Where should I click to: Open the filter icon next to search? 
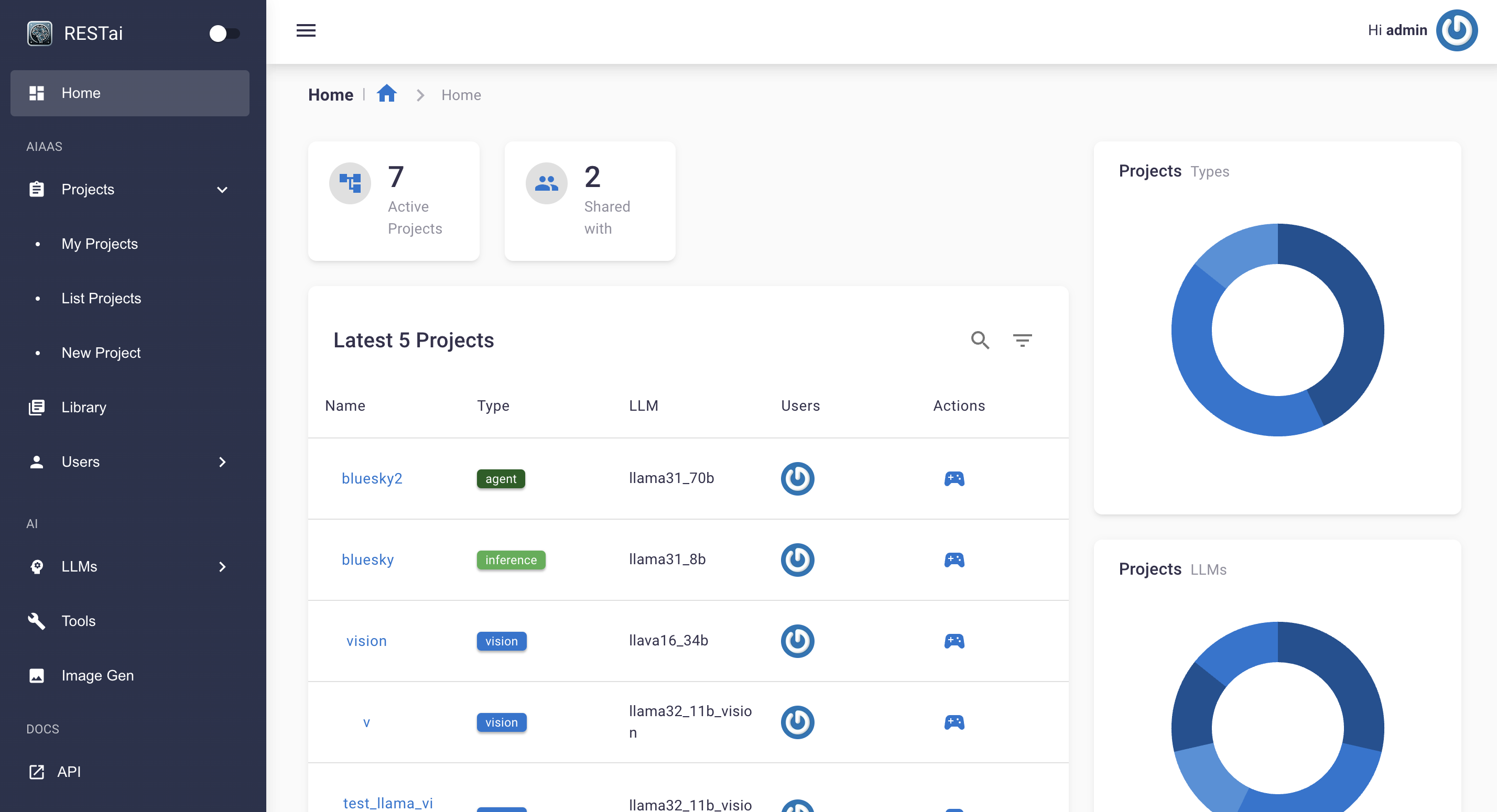tap(1023, 340)
